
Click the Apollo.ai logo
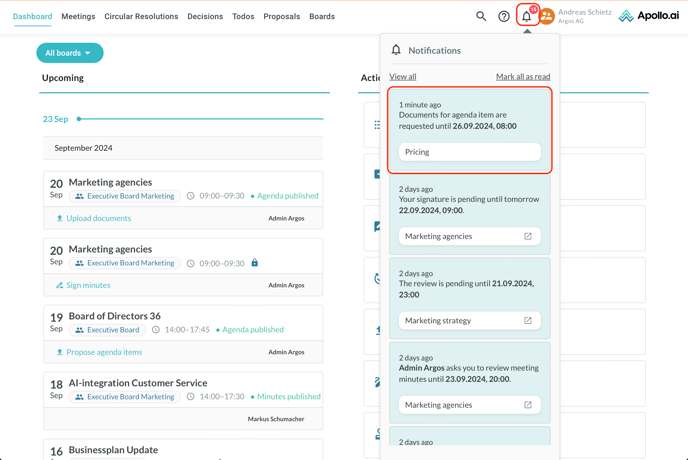649,16
